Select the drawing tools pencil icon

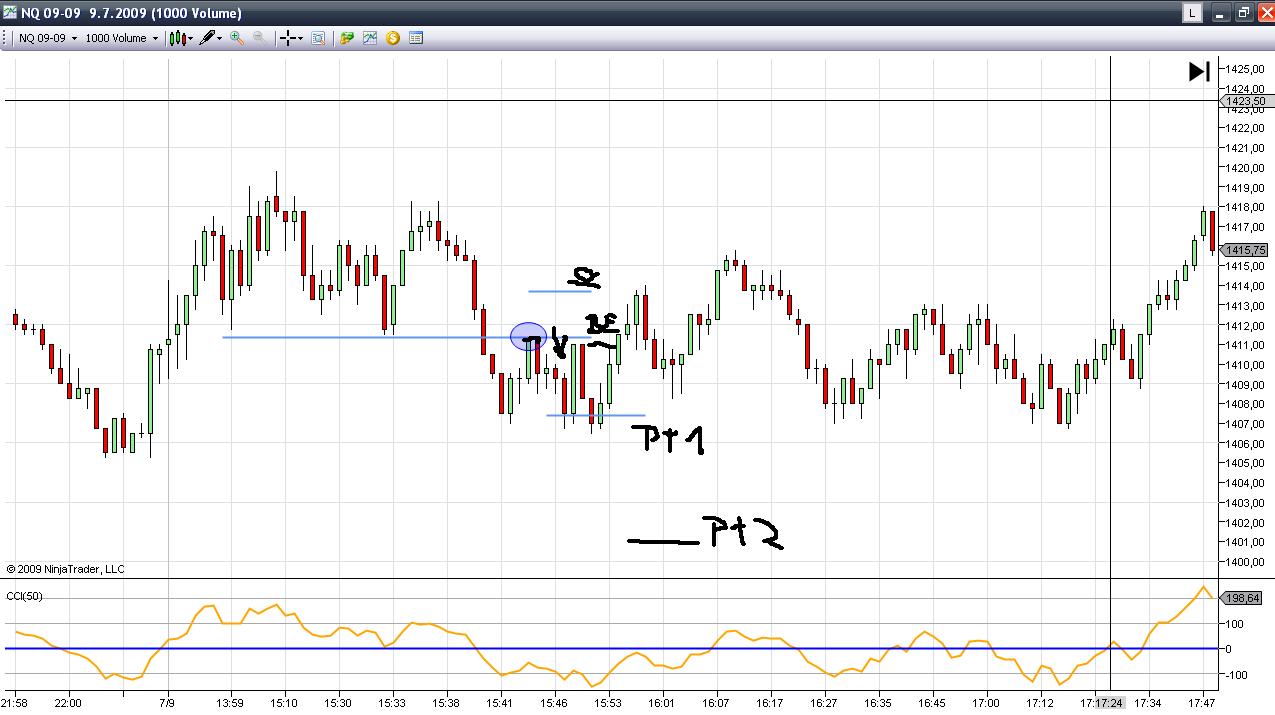(x=207, y=38)
